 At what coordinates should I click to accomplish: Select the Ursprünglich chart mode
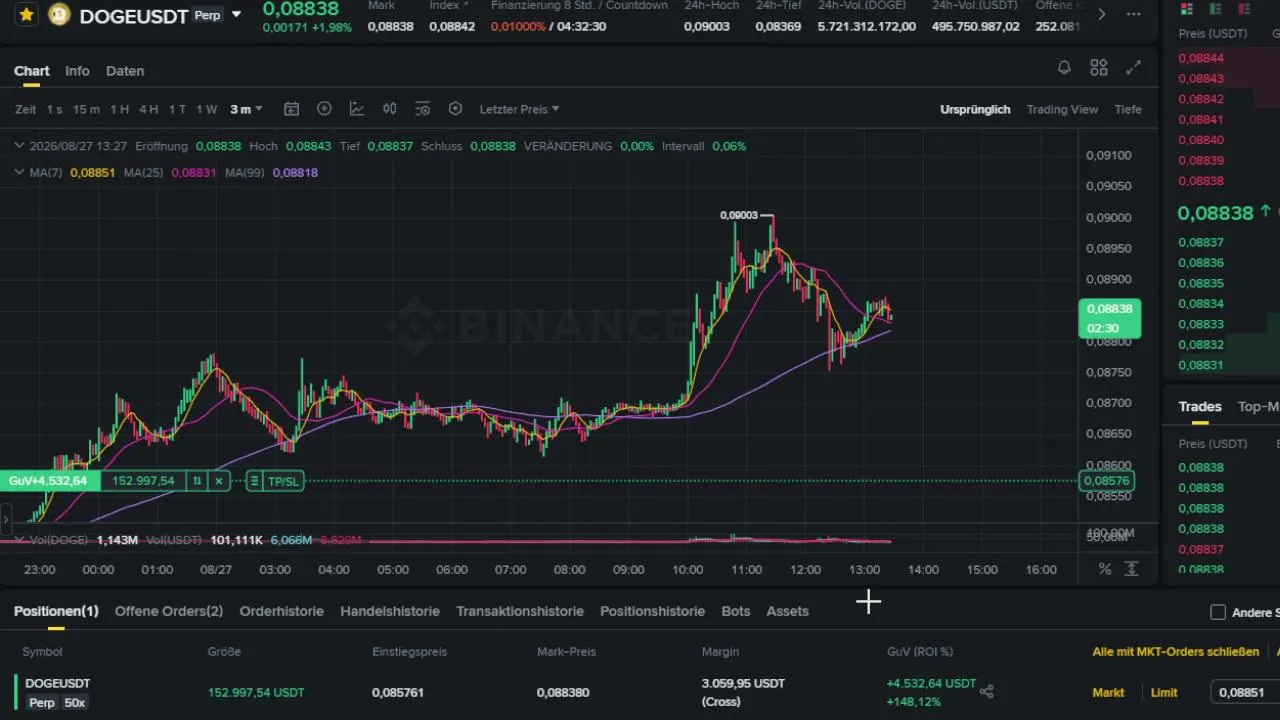coord(975,109)
